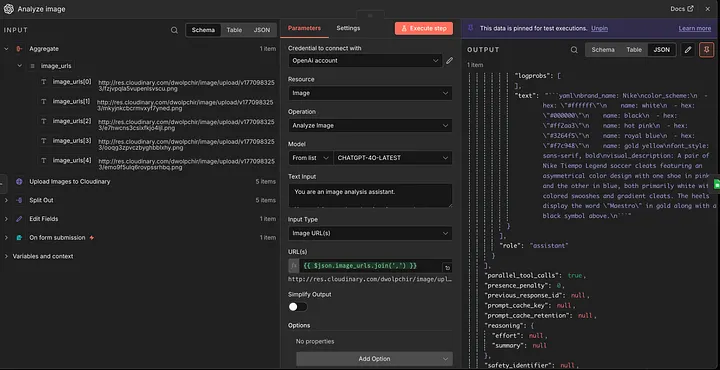Open the expression editor icon in the URL(s) field
Image resolution: width=720 pixels, height=370 pixels.
tap(446, 268)
